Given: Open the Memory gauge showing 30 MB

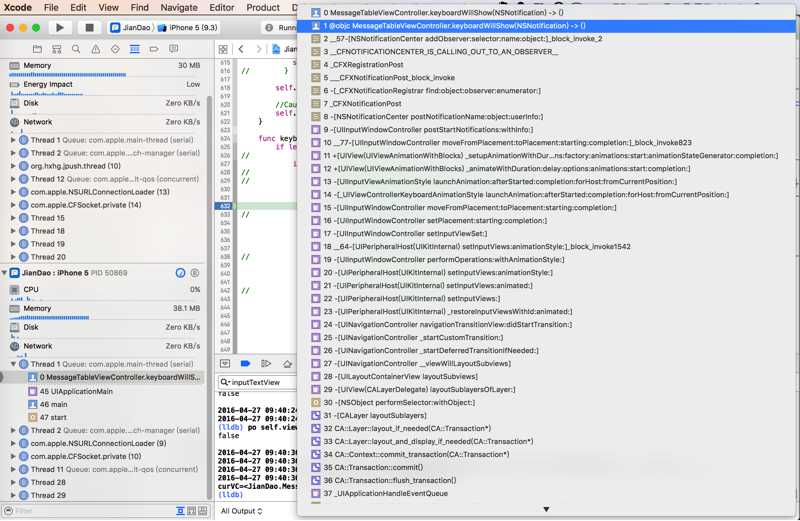Looking at the screenshot, I should point(105,68).
